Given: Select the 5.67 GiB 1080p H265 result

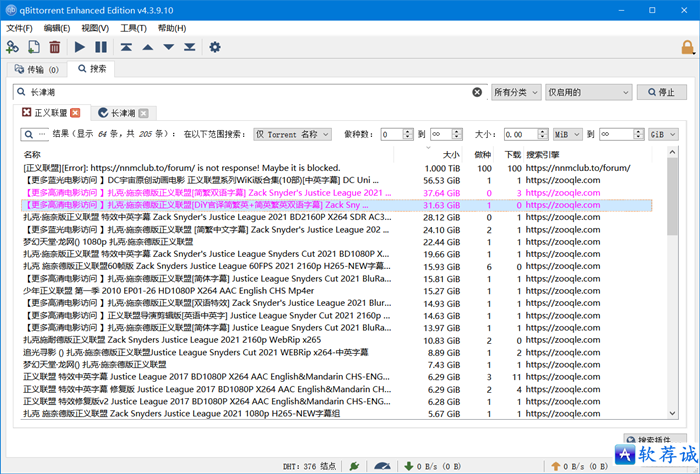Looking at the screenshot, I should point(337,414).
